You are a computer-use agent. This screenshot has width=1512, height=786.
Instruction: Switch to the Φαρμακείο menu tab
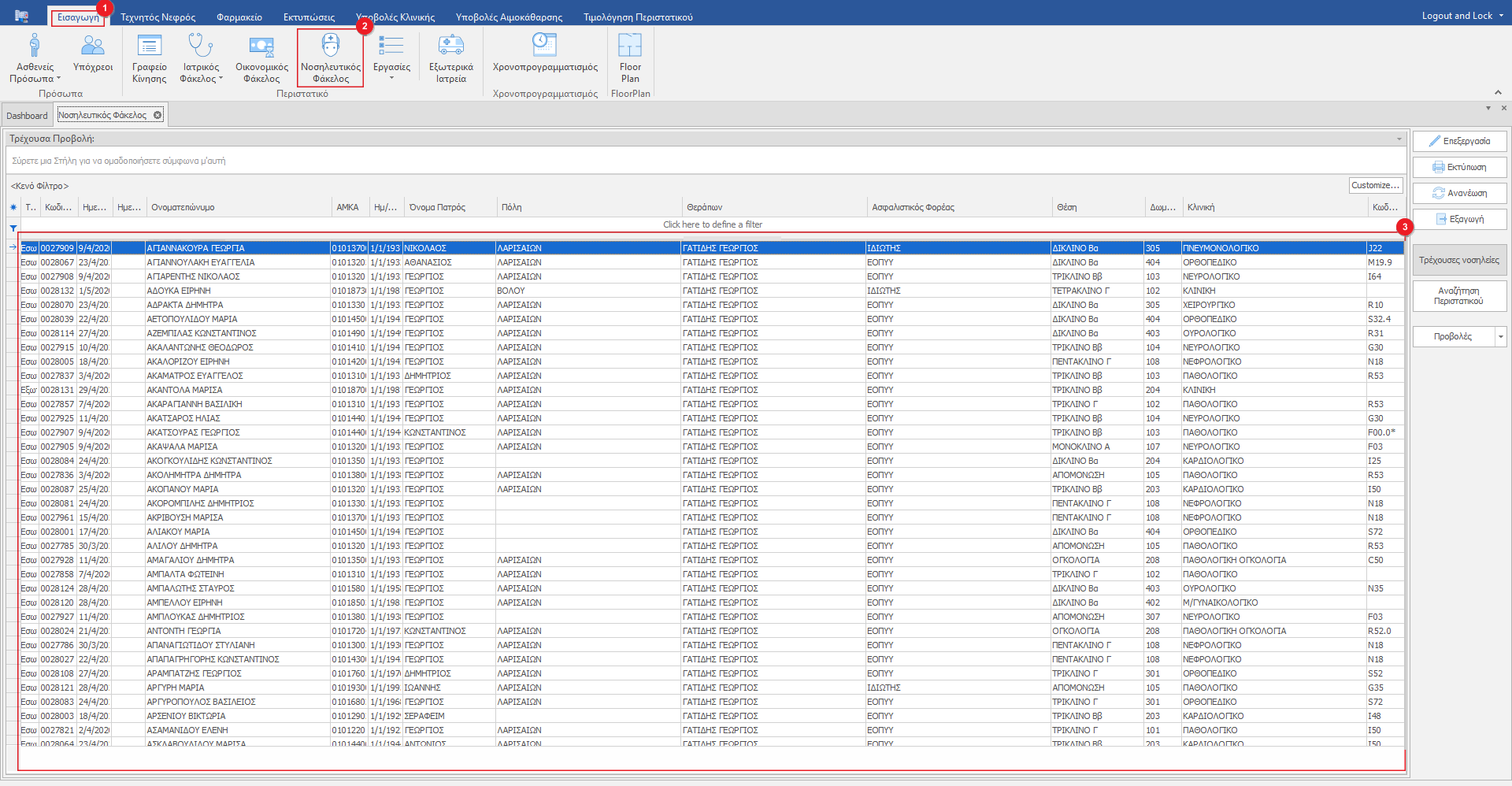click(239, 17)
